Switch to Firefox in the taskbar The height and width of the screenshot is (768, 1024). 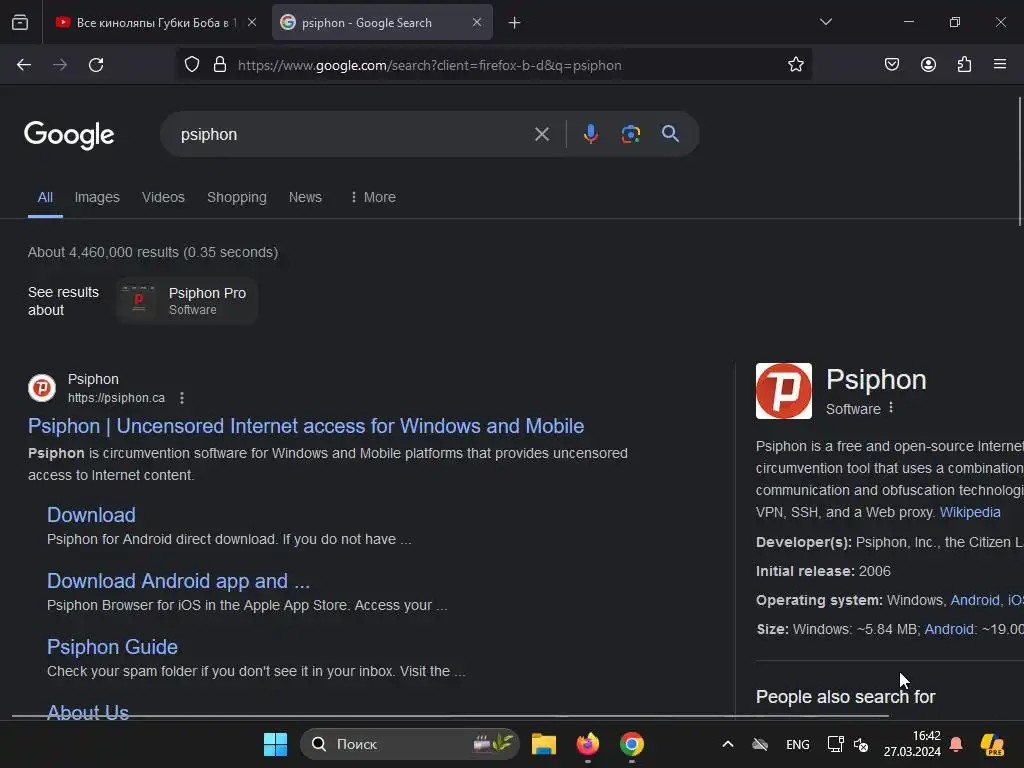tap(588, 744)
